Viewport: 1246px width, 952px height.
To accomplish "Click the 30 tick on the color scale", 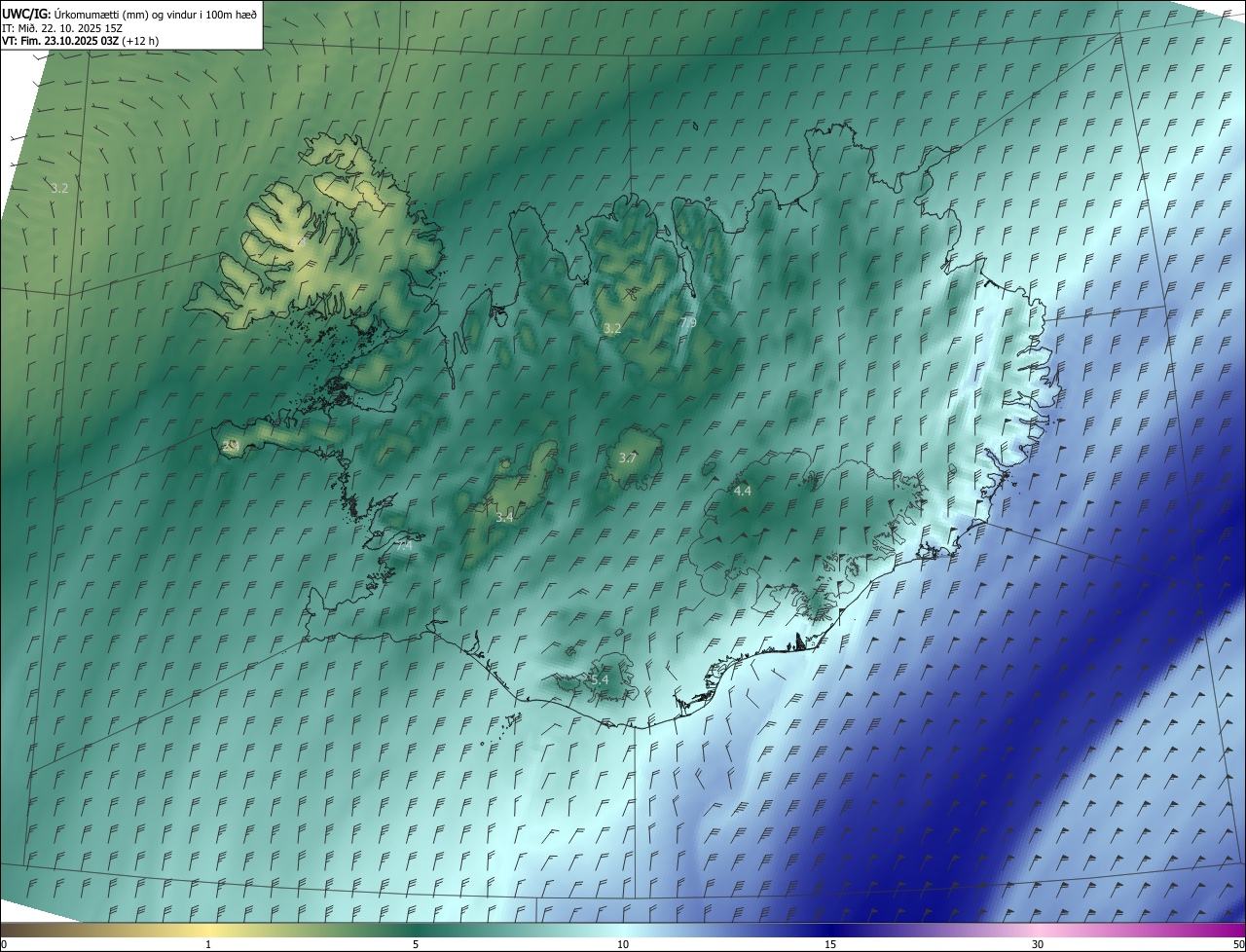I will [x=1038, y=944].
